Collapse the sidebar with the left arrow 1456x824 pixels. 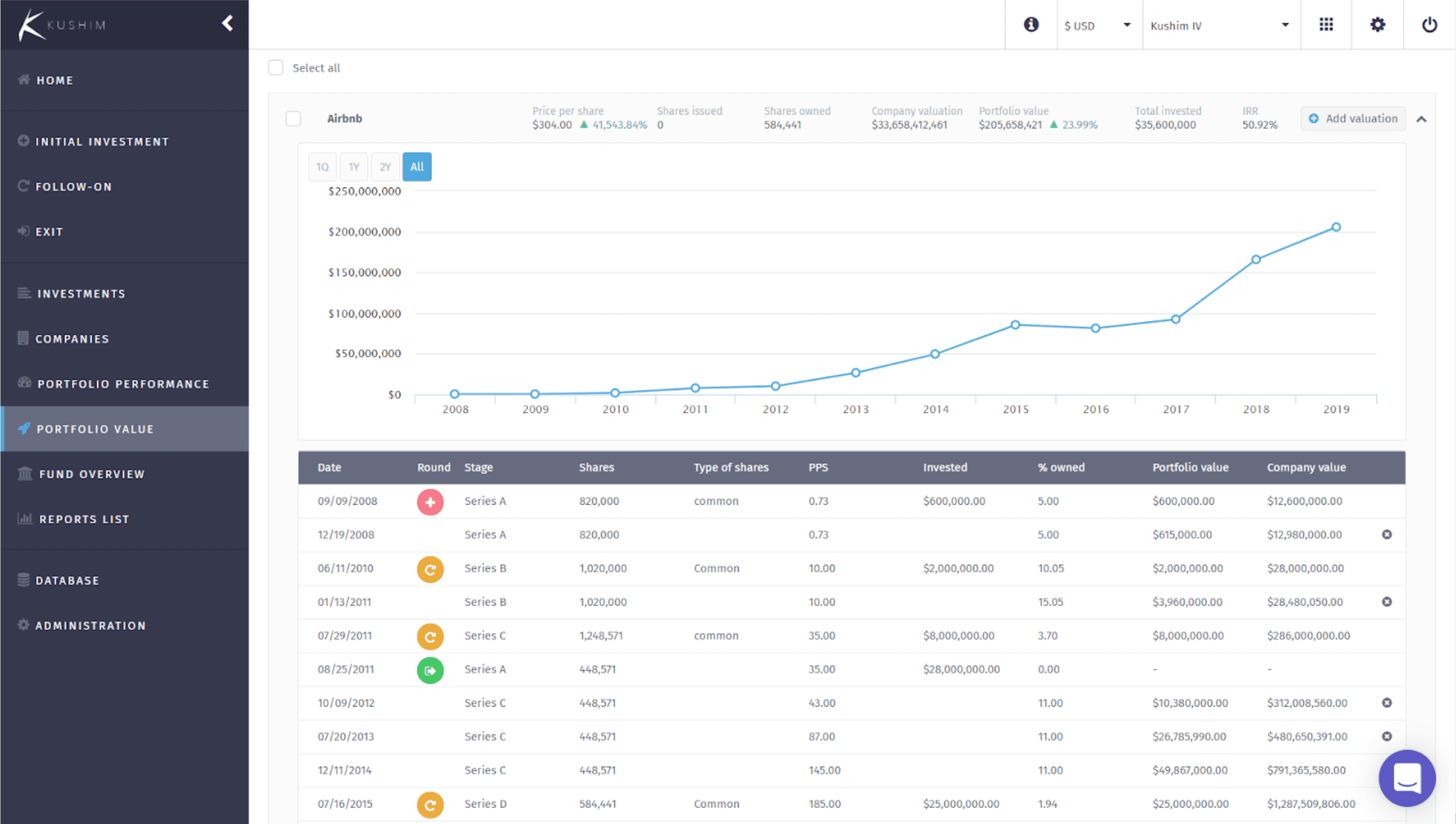[228, 23]
